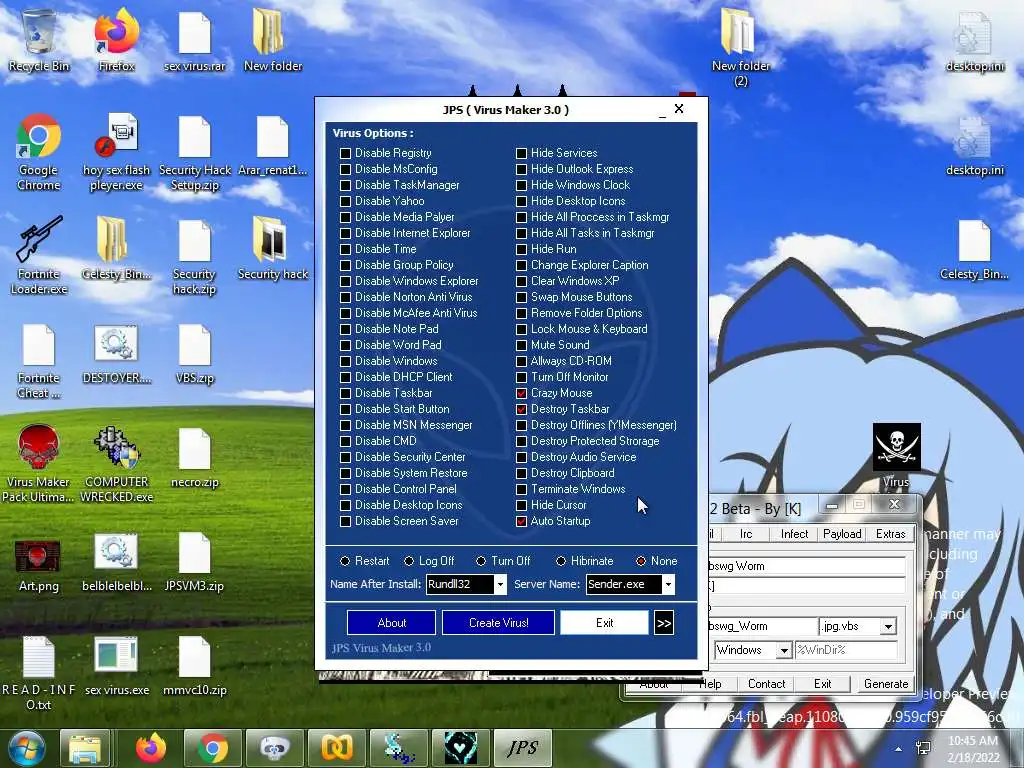Select the DESTOYER gear file icon
Screen dimensions: 1024x768
click(x=116, y=353)
